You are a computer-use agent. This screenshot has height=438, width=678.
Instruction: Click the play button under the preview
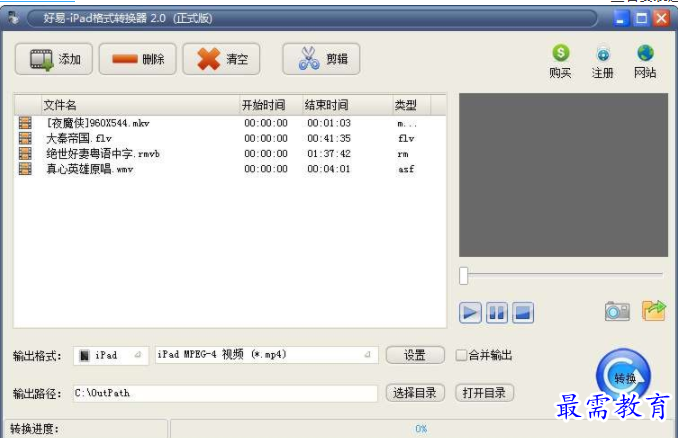click(x=470, y=312)
